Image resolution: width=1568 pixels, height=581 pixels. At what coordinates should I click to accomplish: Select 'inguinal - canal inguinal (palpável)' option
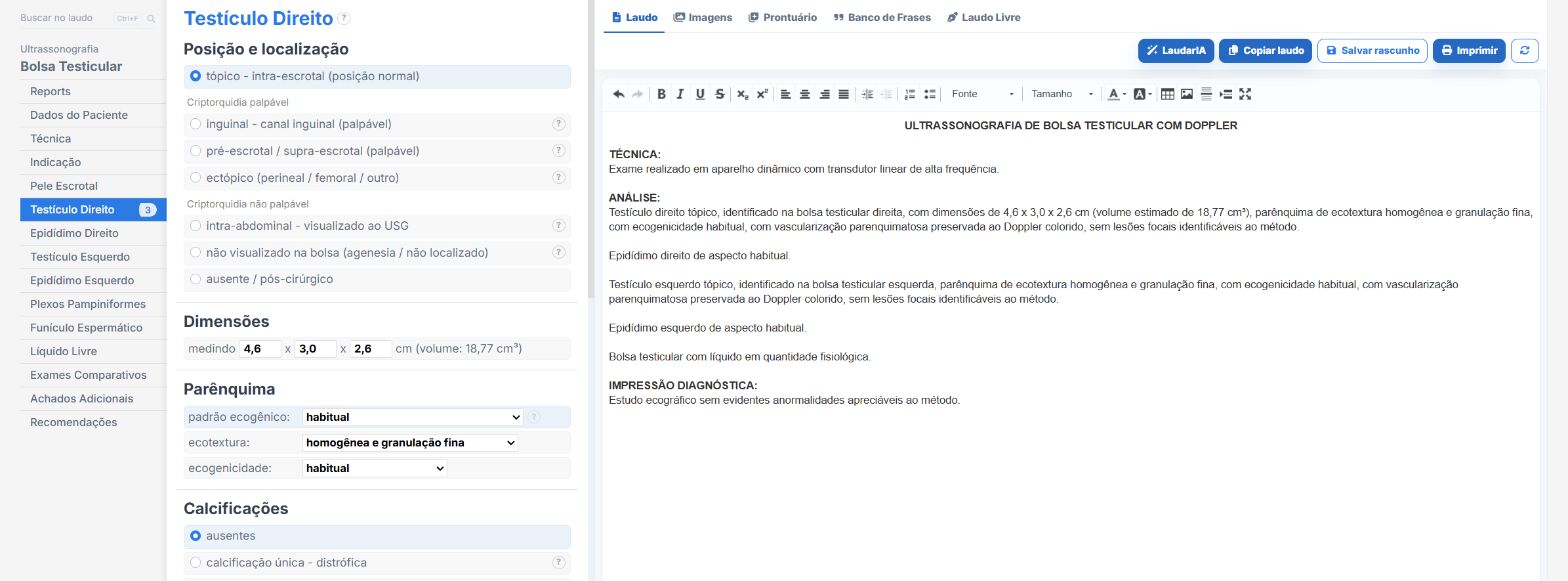click(378, 124)
